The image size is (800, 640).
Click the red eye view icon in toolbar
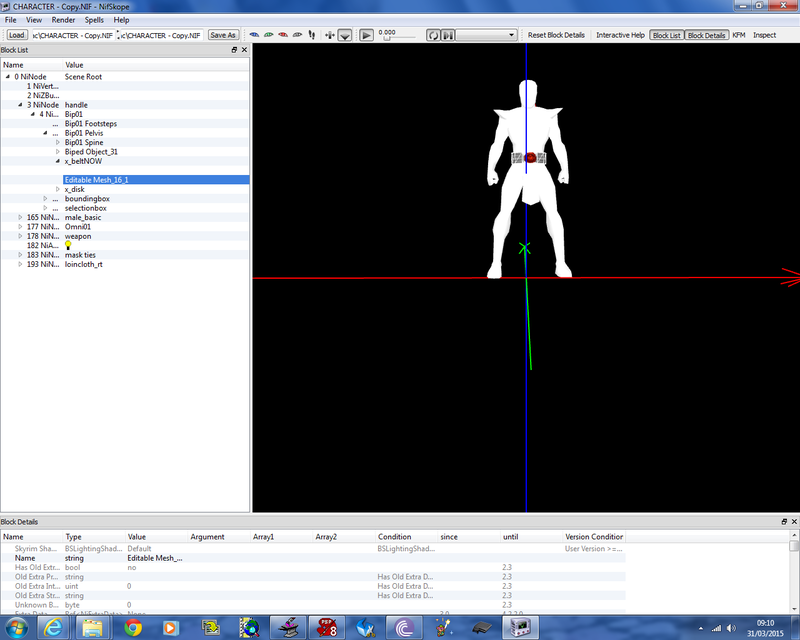coord(284,35)
